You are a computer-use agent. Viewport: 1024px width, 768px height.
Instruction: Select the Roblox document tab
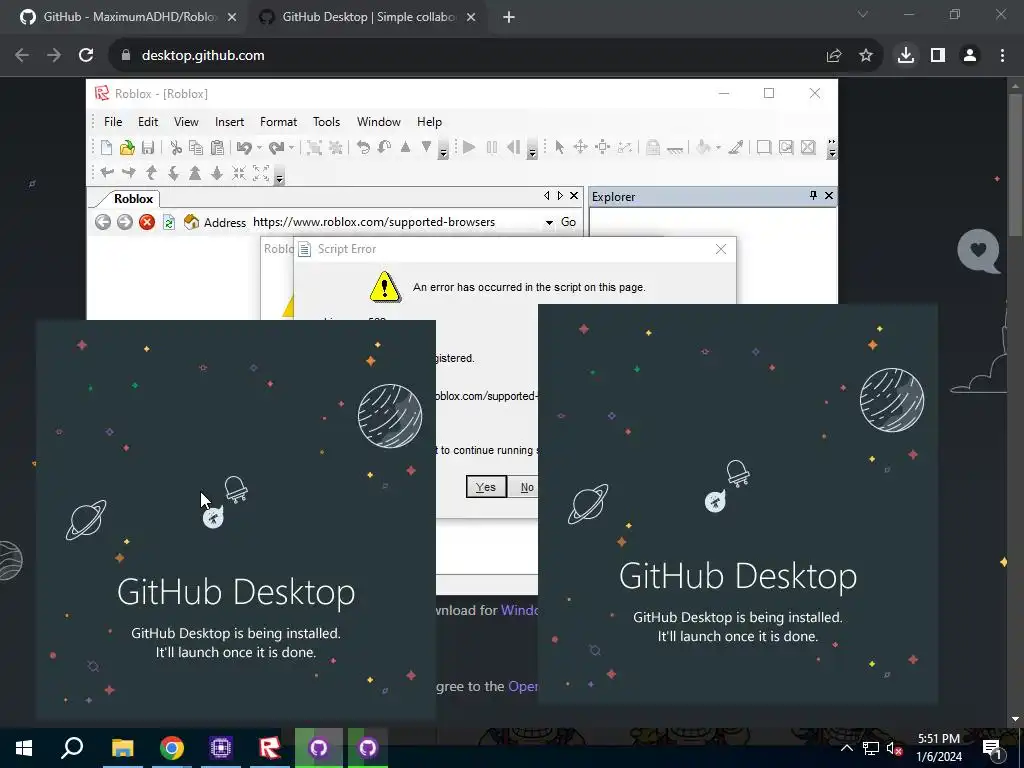coord(133,199)
